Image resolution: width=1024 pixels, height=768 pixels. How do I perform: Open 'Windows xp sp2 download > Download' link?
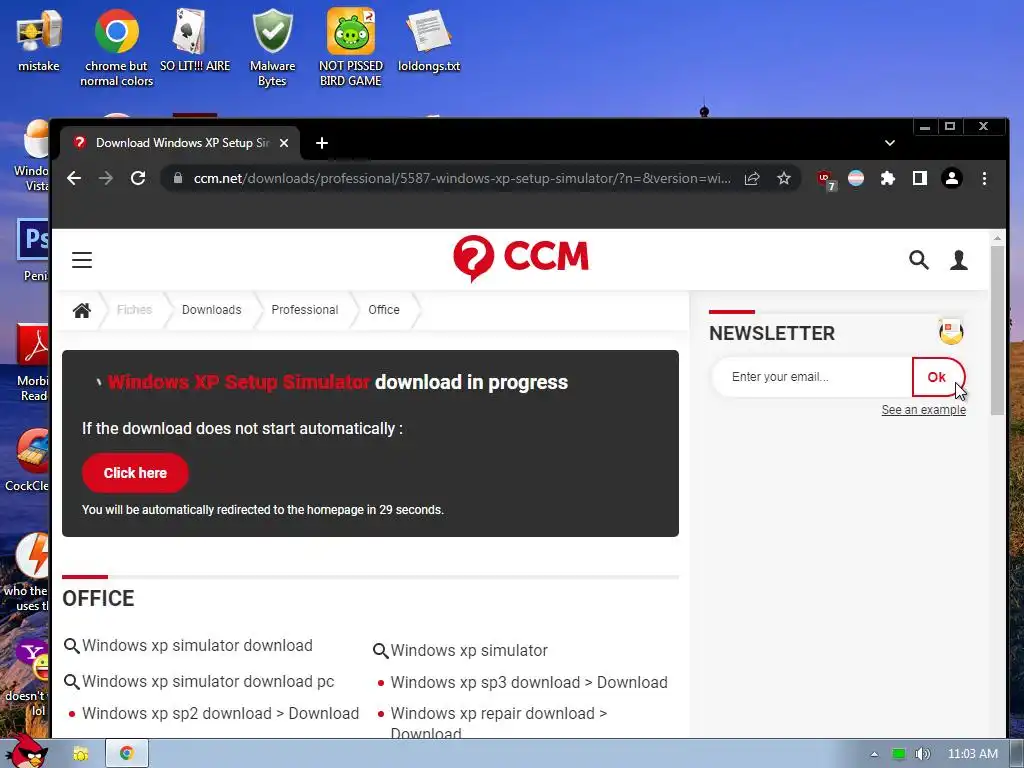[x=220, y=713]
